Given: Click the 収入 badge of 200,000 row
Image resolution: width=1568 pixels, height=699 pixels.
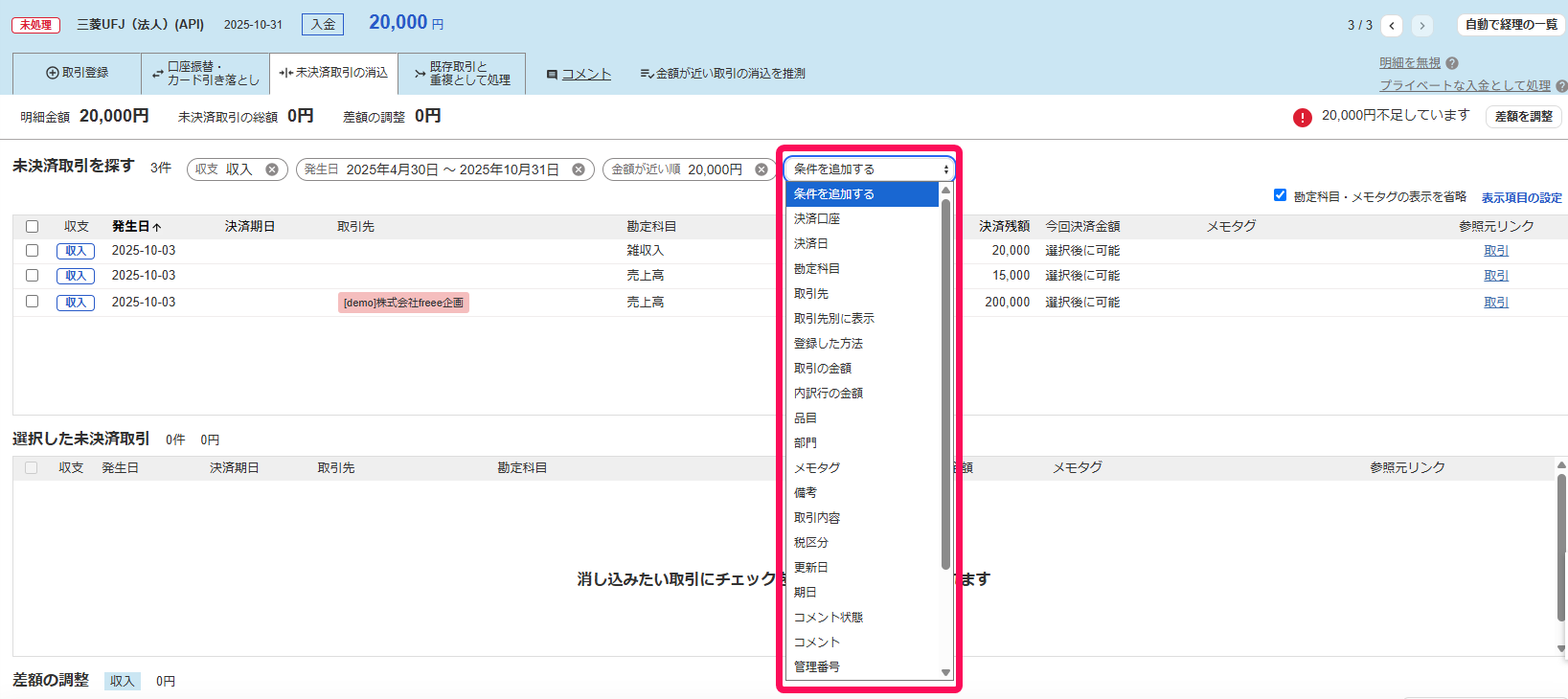Looking at the screenshot, I should tap(76, 303).
